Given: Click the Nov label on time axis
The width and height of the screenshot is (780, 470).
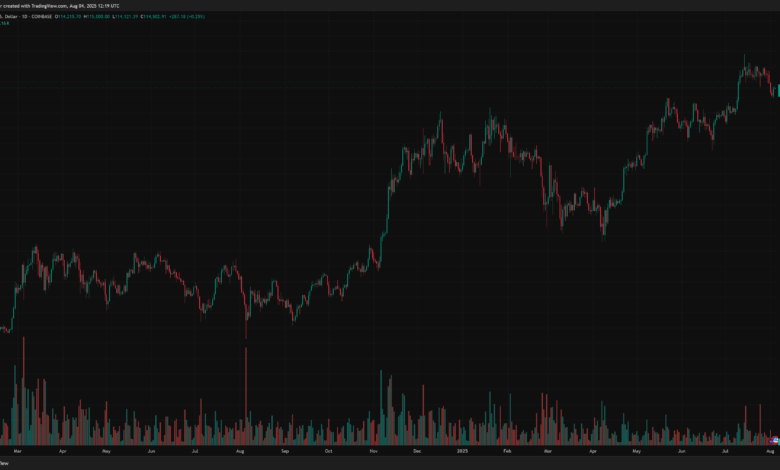Looking at the screenshot, I should (x=371, y=452).
